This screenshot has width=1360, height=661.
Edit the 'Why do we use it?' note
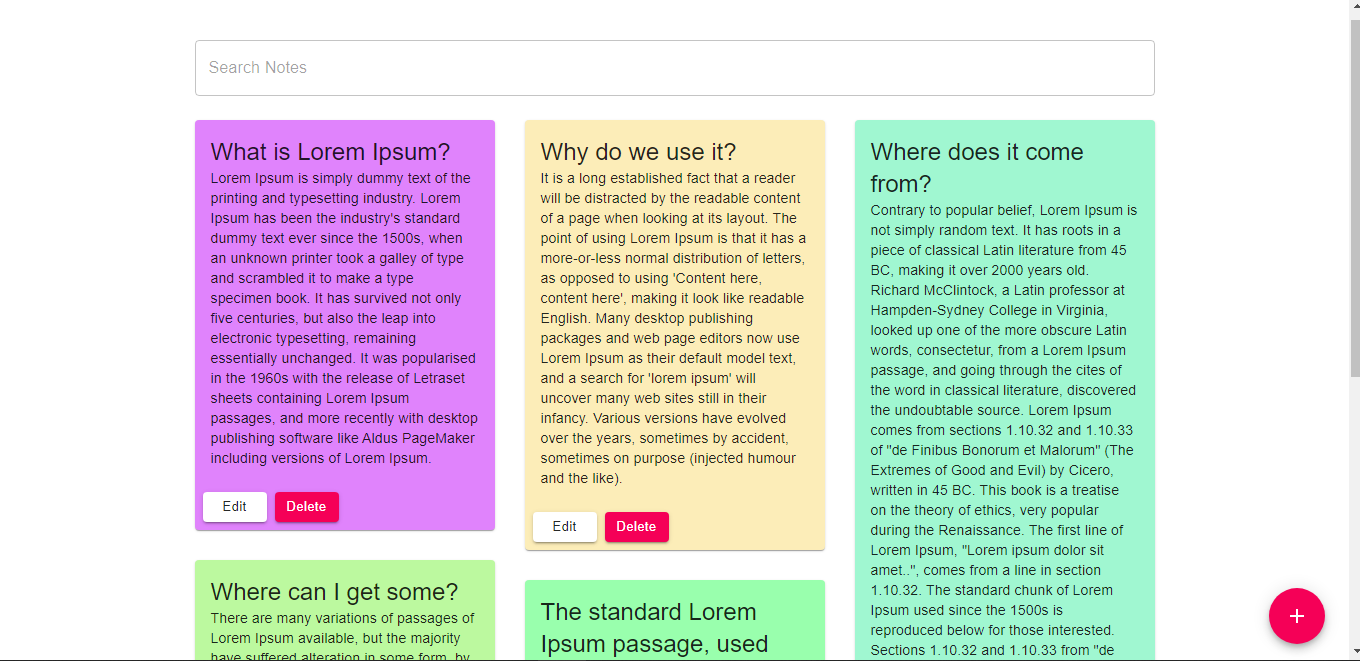565,527
